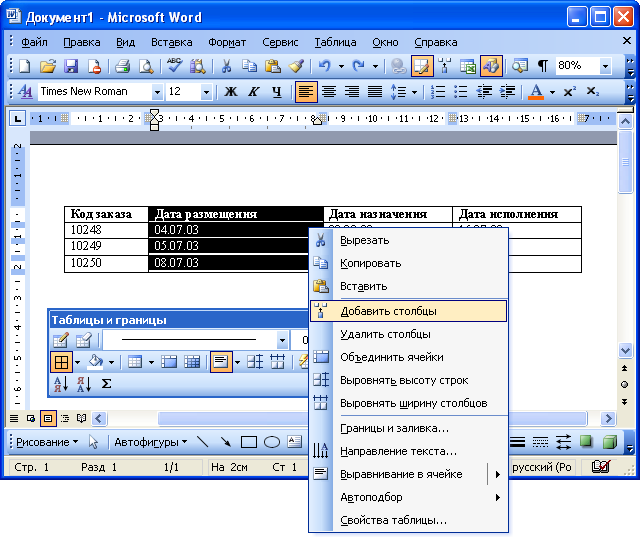Viewport: 640px width, 540px height.
Task: Choose Добавить столбцы in context menu
Action: point(408,311)
